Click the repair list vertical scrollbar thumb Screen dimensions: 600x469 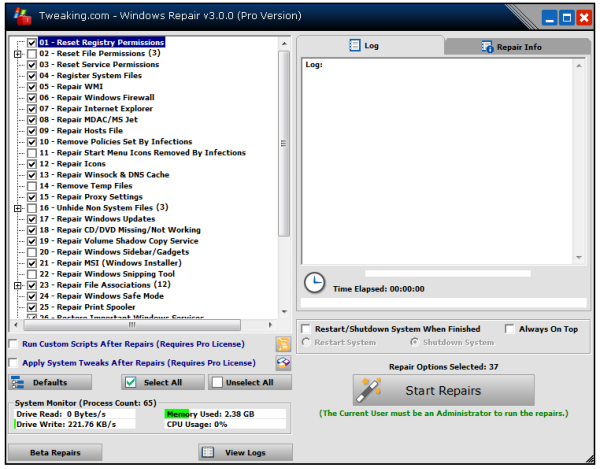[284, 143]
